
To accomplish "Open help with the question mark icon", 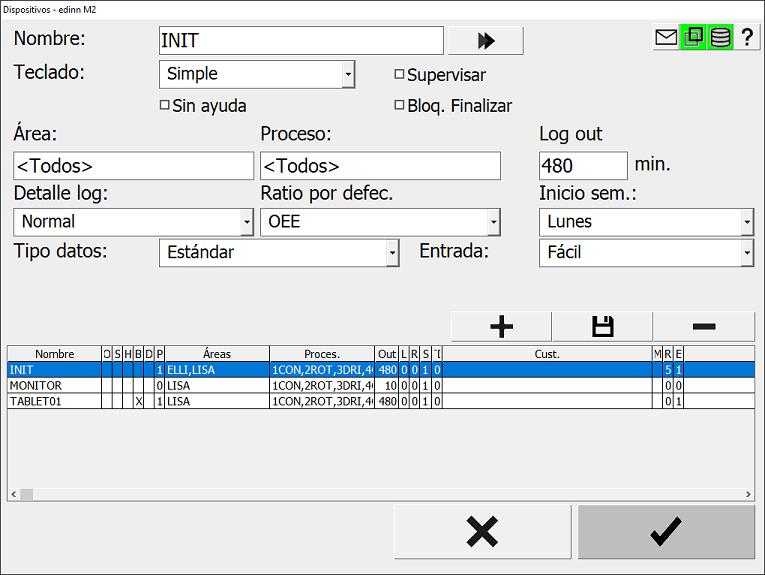I will click(747, 38).
